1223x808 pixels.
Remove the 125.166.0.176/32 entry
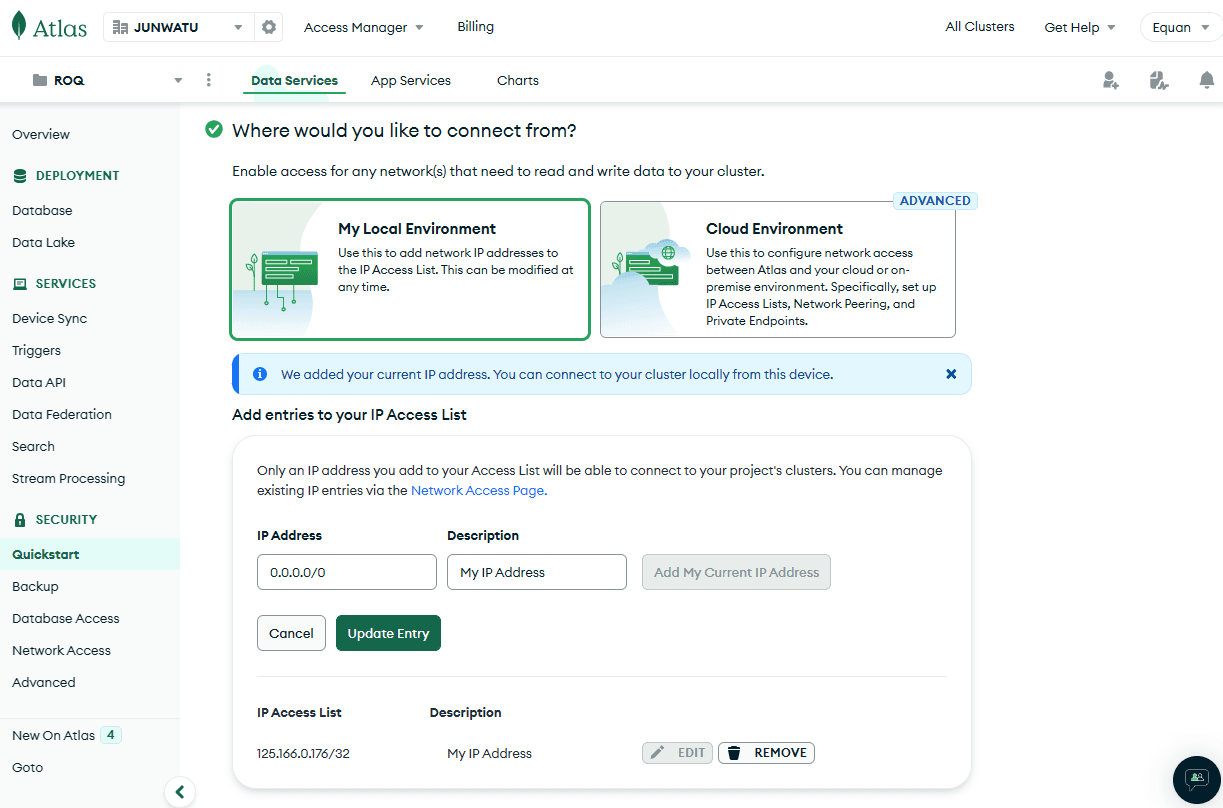(x=766, y=753)
